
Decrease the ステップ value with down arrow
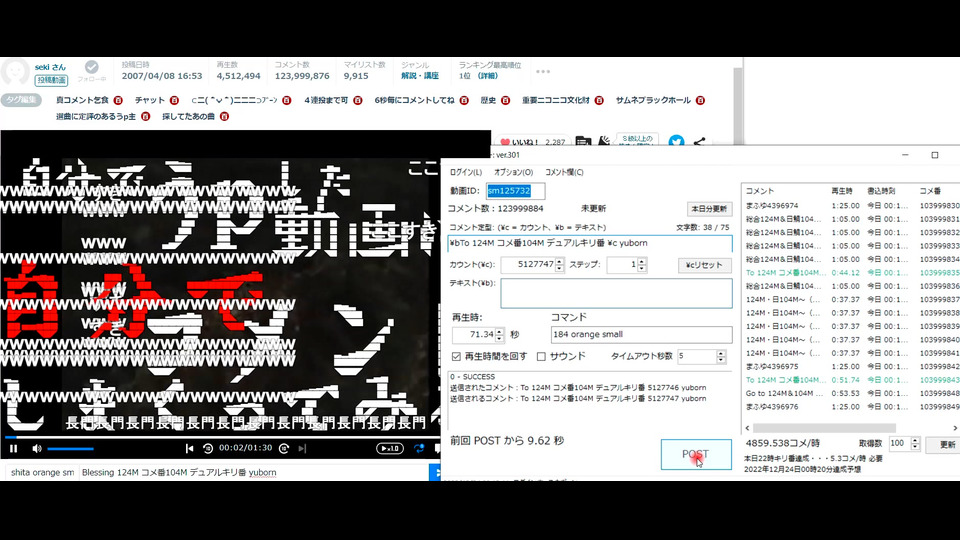click(x=642, y=268)
